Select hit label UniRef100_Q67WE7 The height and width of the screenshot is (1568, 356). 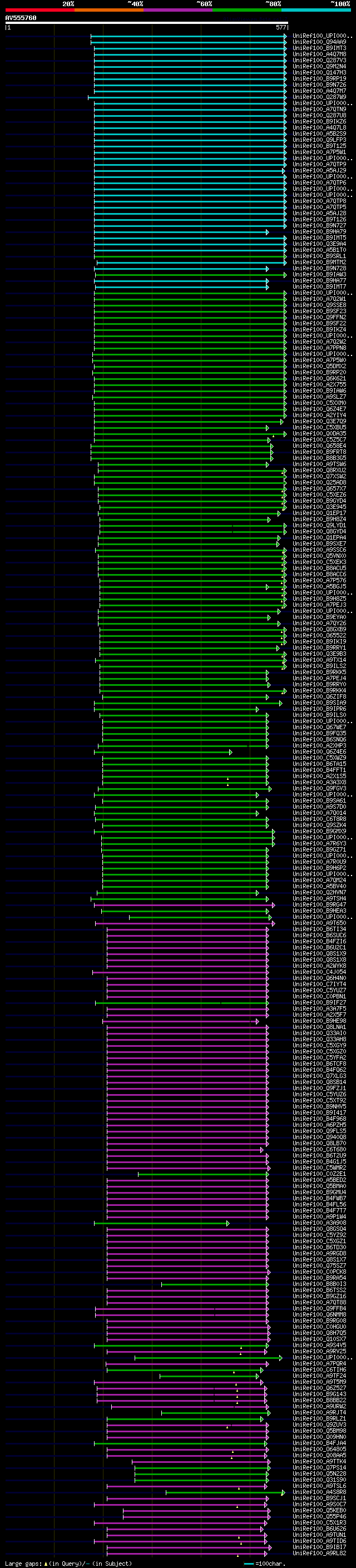click(319, 728)
